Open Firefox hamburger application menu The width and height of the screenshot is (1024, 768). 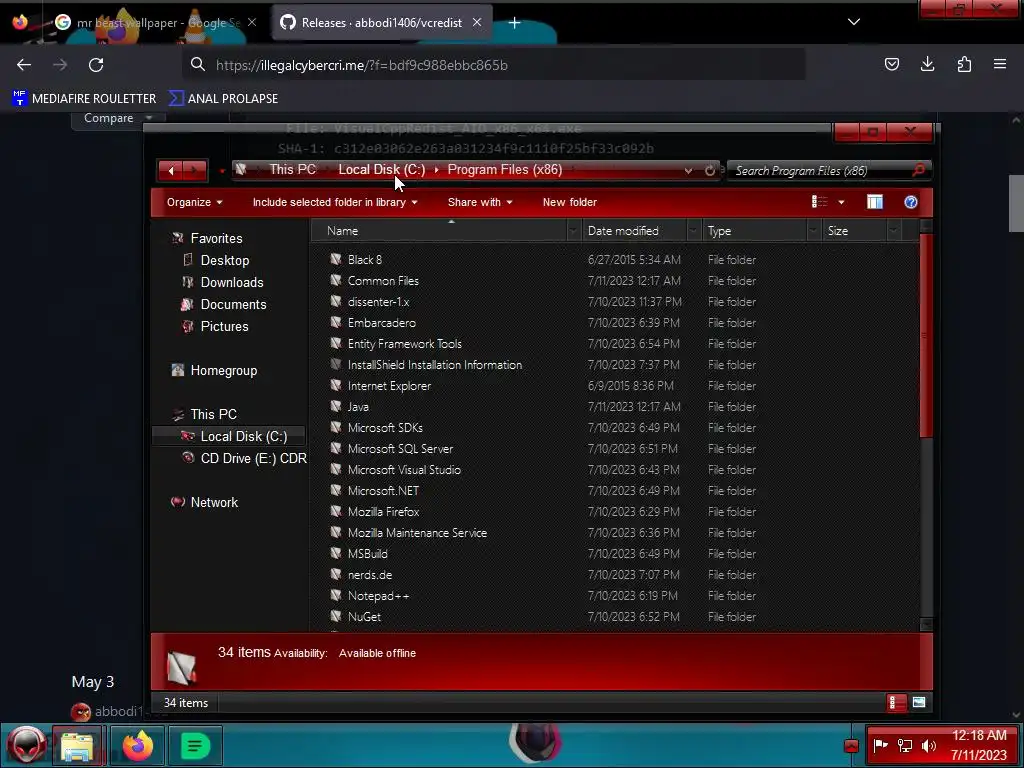(x=1000, y=64)
